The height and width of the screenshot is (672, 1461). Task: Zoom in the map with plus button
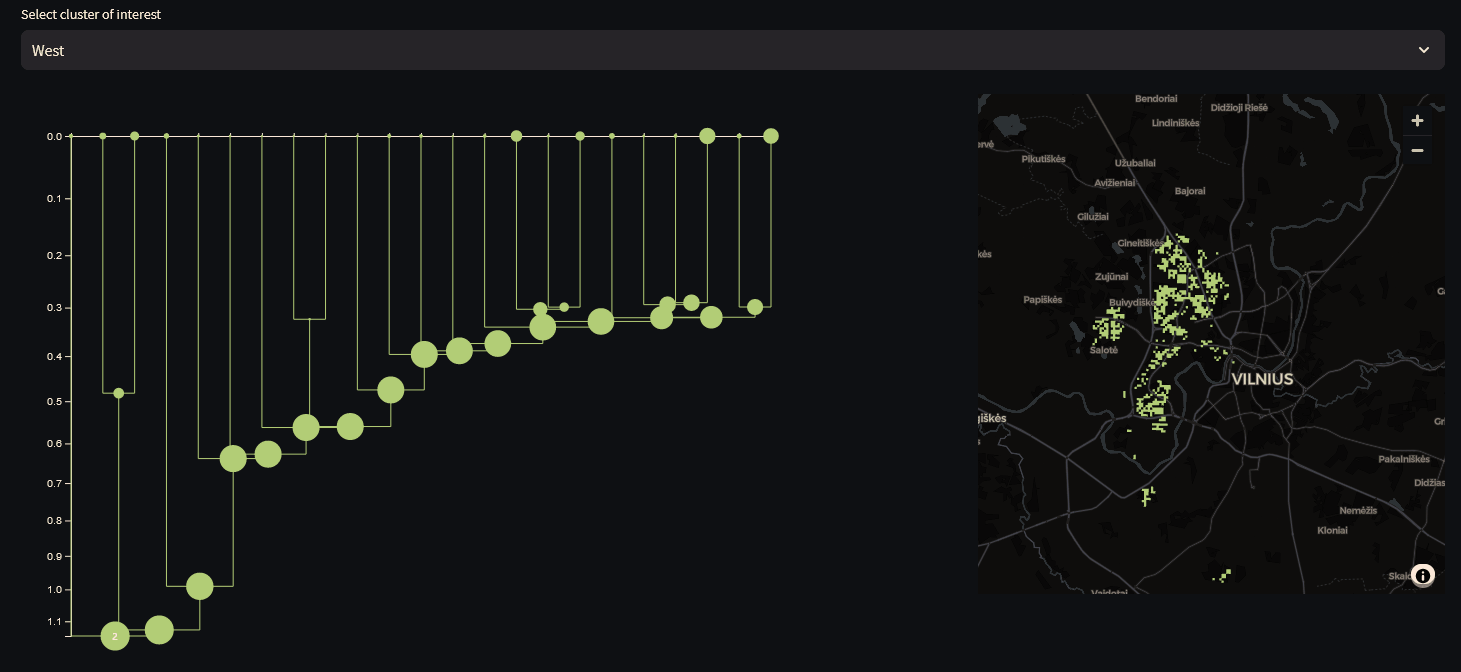pos(1417,121)
